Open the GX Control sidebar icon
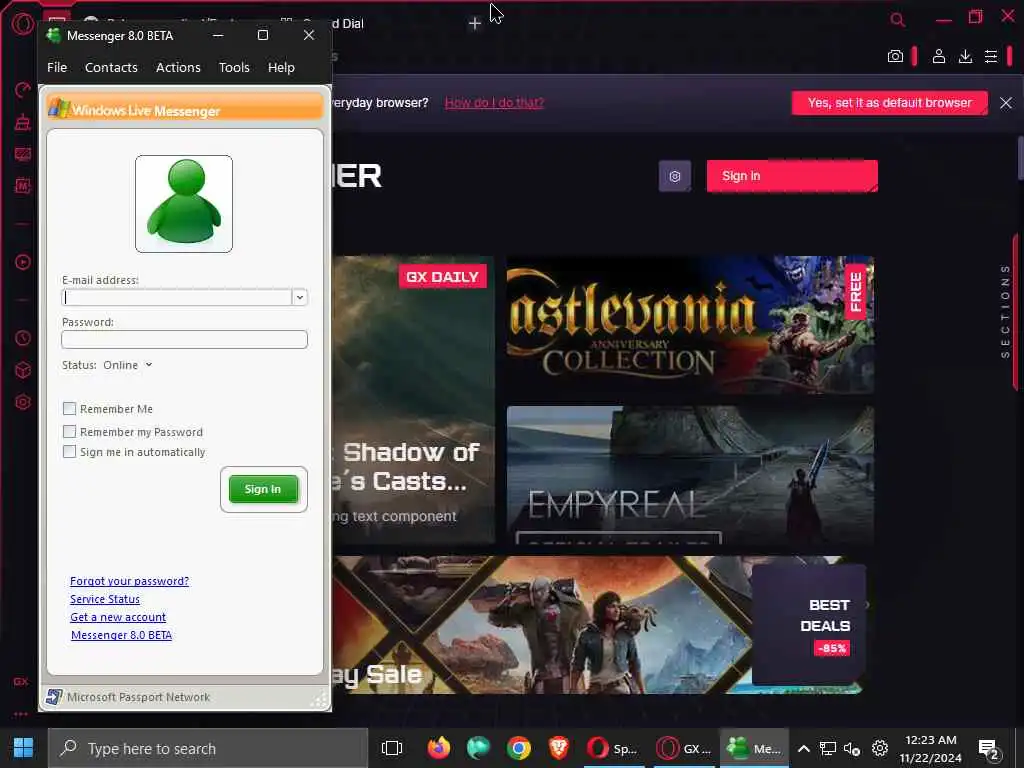 (23, 89)
